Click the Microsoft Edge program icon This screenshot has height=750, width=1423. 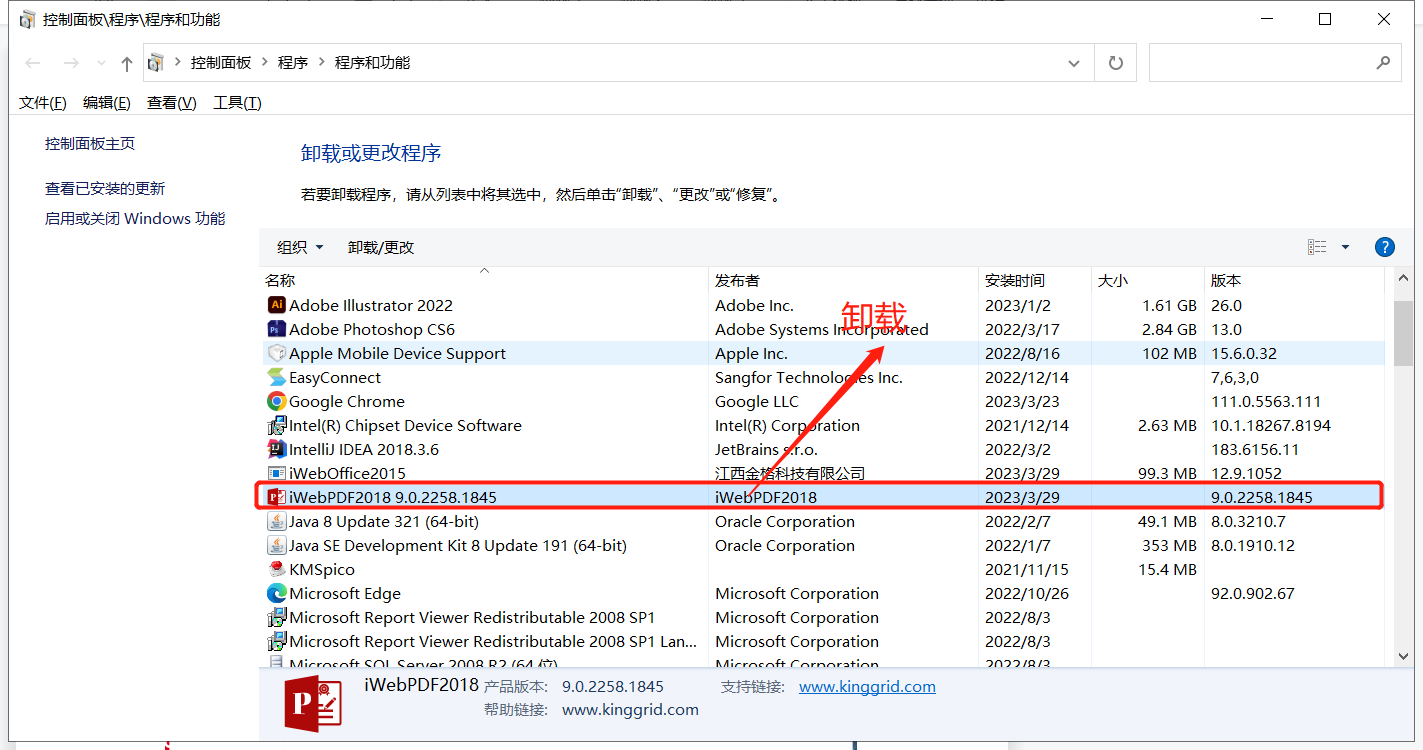[277, 593]
